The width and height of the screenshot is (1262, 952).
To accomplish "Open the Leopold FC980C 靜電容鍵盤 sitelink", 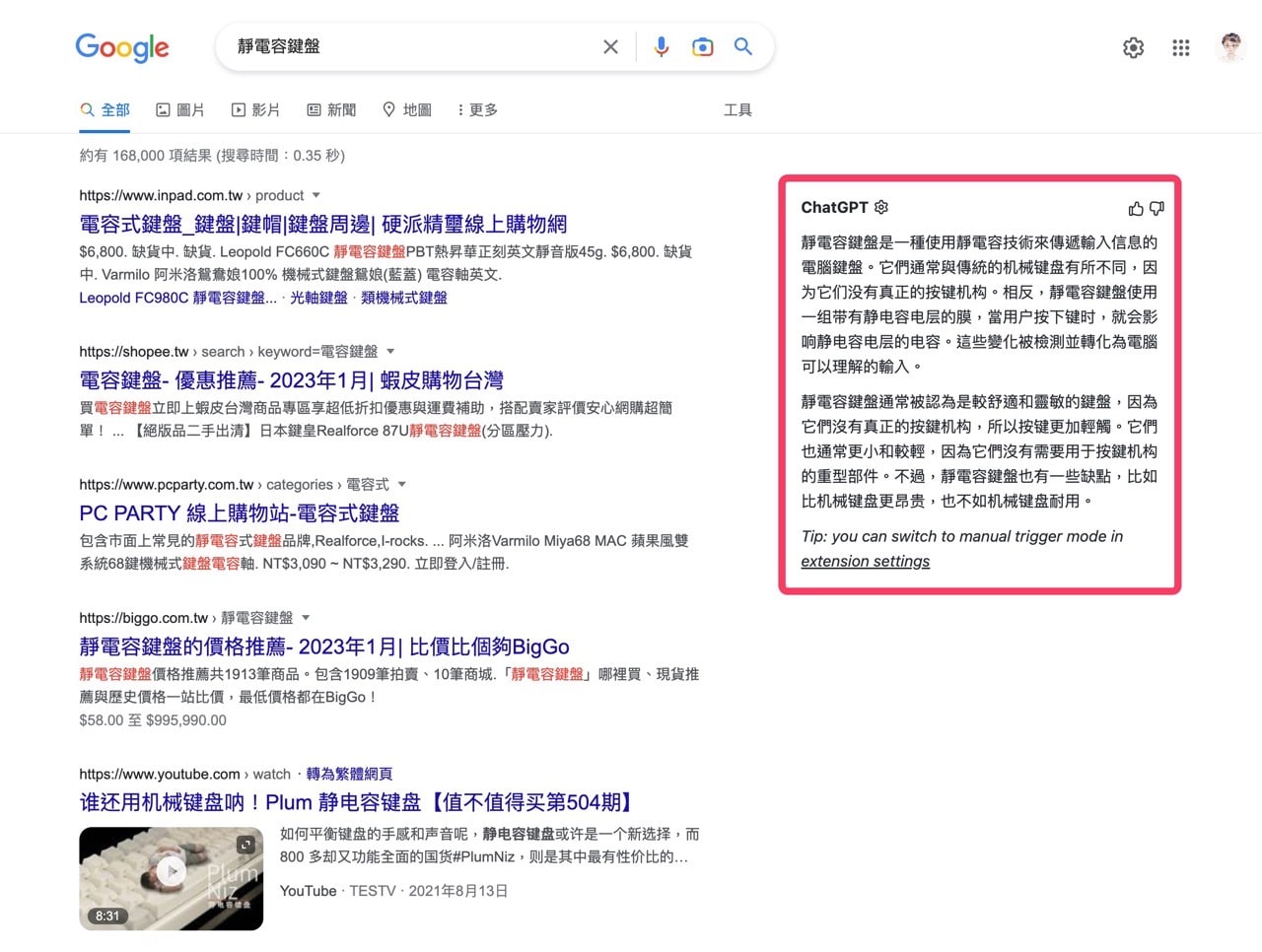I will 177,298.
